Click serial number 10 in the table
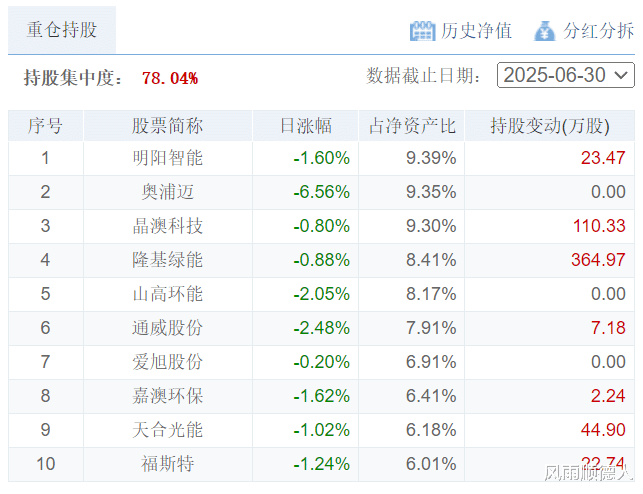The height and width of the screenshot is (494, 643). (x=46, y=464)
